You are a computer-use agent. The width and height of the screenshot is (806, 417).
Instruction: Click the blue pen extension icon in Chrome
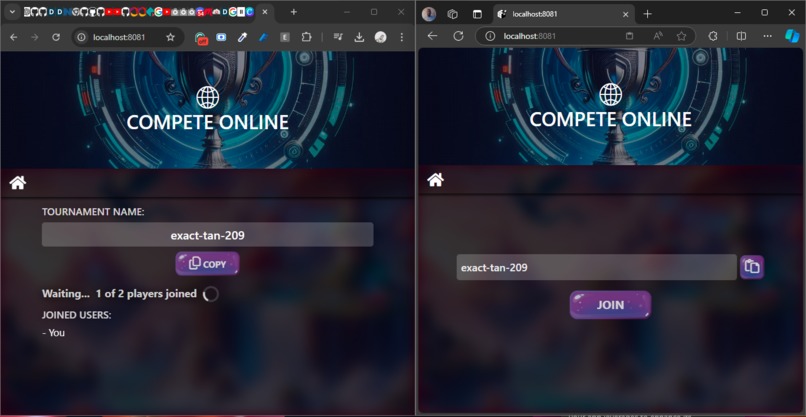coord(263,37)
